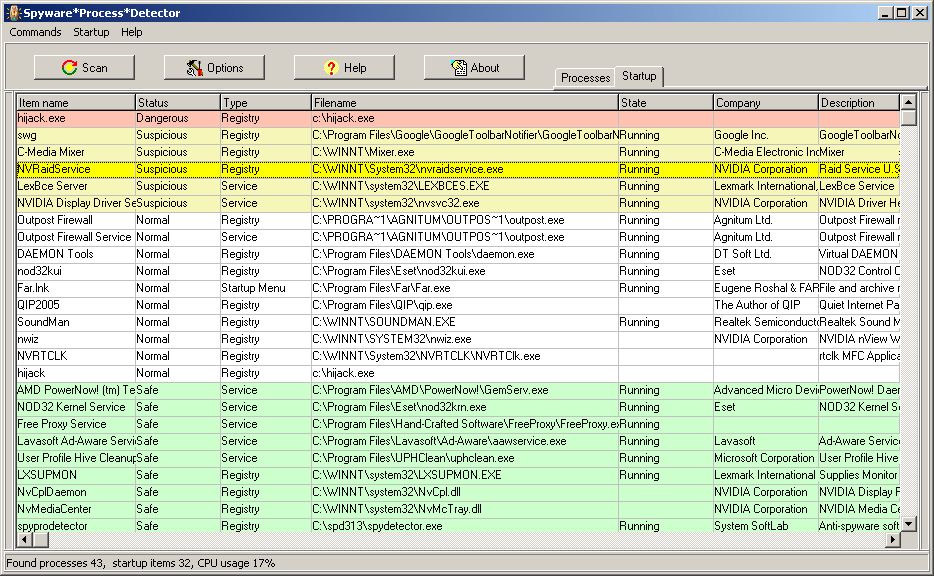The width and height of the screenshot is (934, 576).
Task: Sort by Type column header
Action: [266, 102]
